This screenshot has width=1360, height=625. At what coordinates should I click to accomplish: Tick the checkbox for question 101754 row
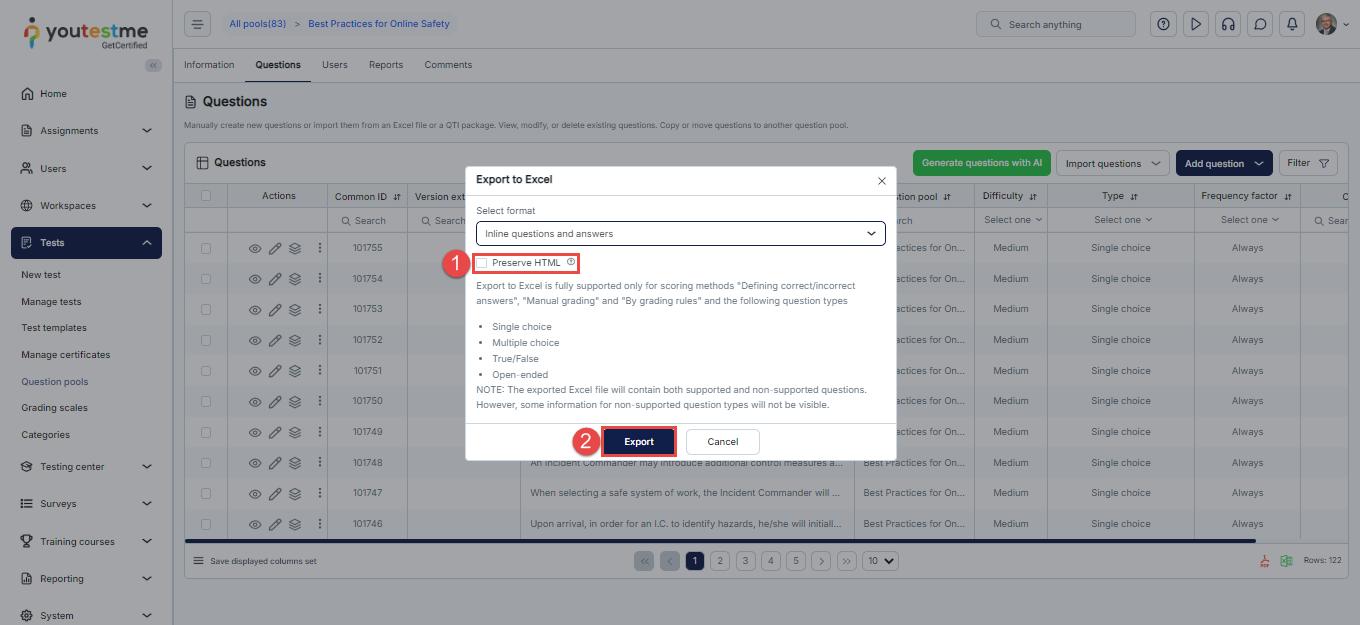[x=206, y=279]
